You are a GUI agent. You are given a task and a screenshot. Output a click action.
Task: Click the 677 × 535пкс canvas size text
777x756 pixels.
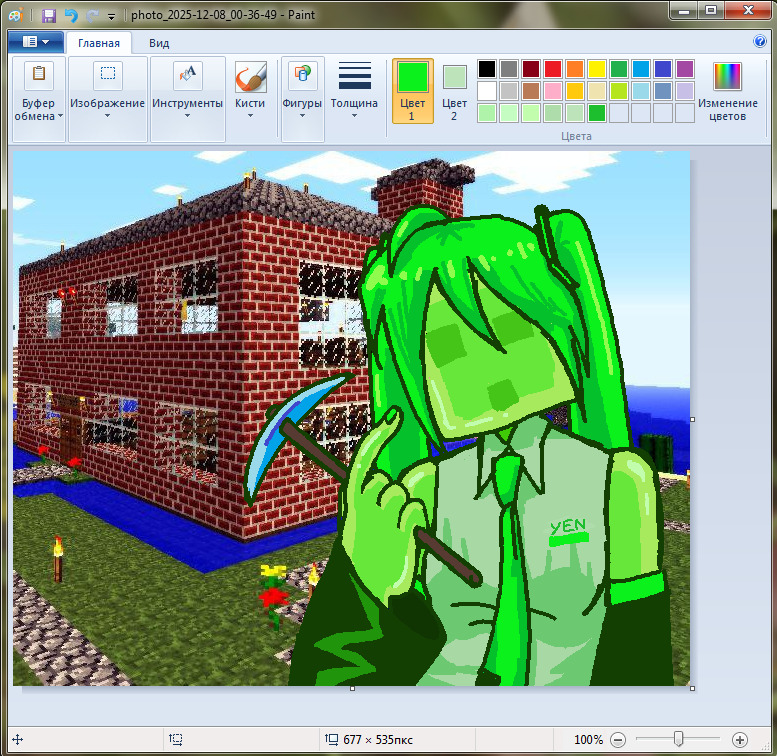(x=378, y=740)
